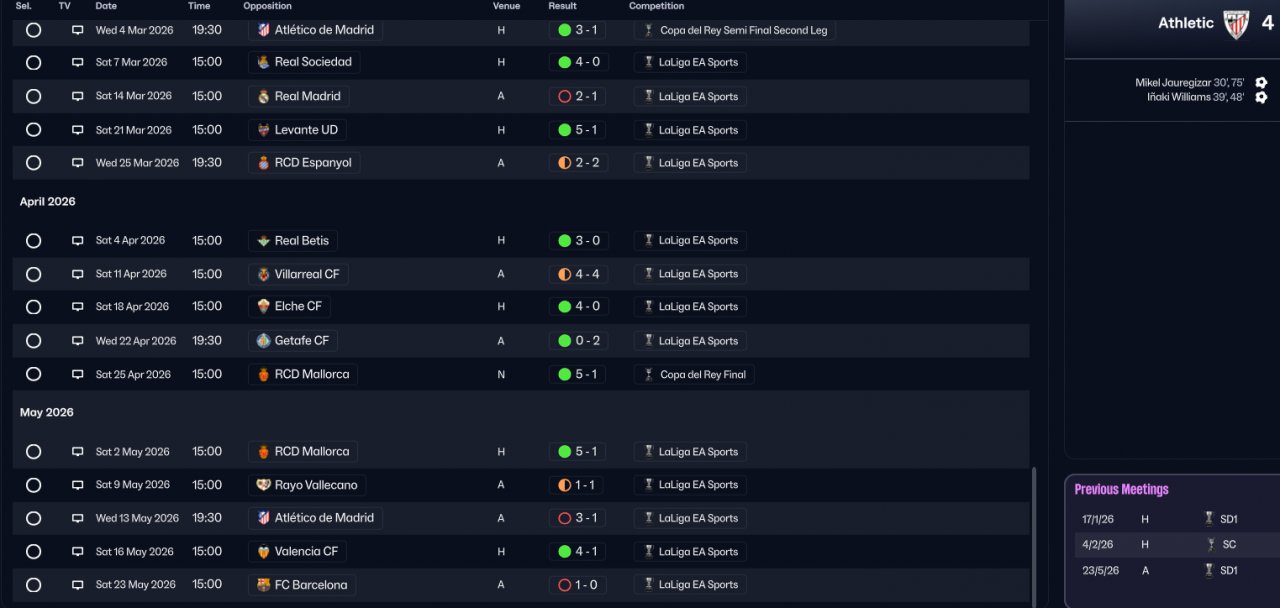Select 17/1/26 previous meeting row
Screen dimensions: 1280x608
tap(1176, 519)
